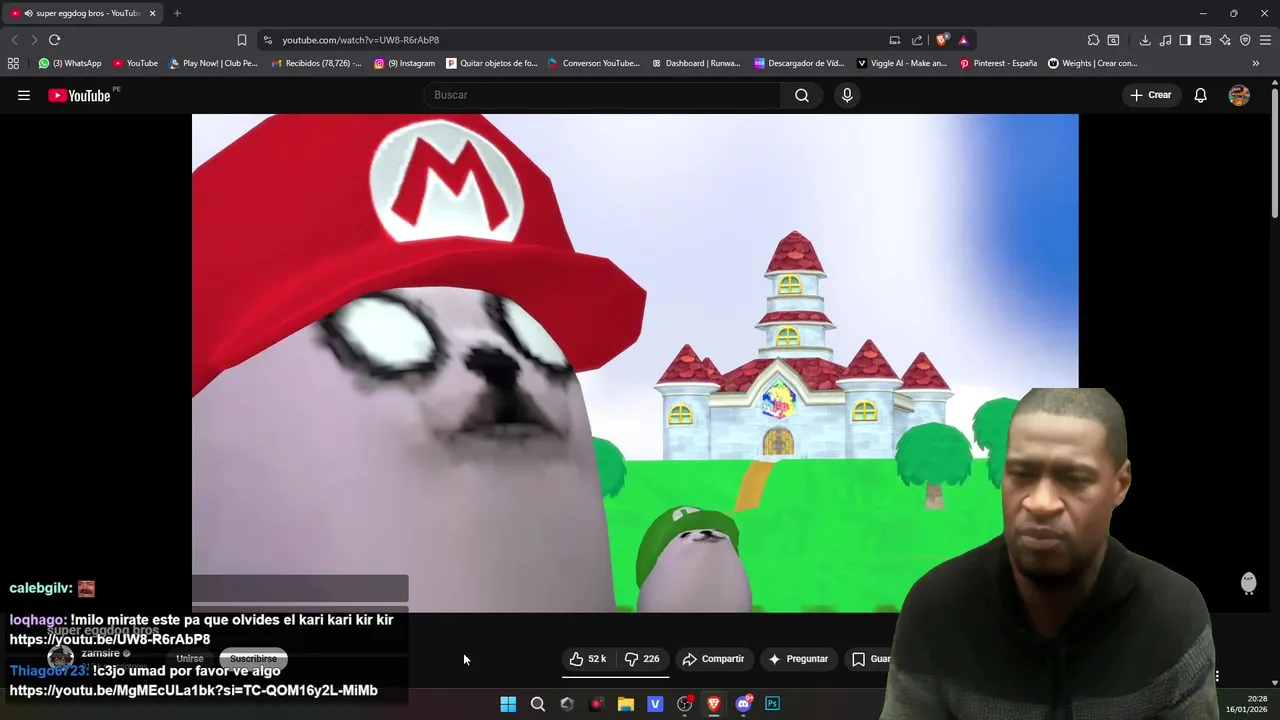Toggle the browser sidebar panel
The image size is (1280, 720).
(1185, 40)
